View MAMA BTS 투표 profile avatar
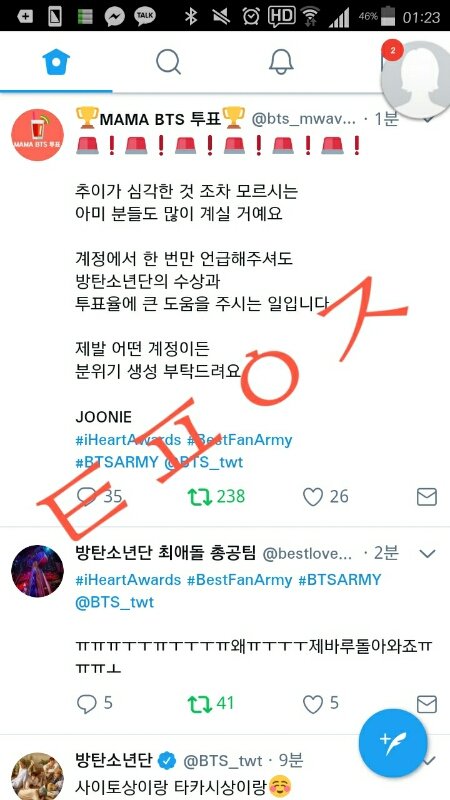450x800 pixels. coord(37,135)
